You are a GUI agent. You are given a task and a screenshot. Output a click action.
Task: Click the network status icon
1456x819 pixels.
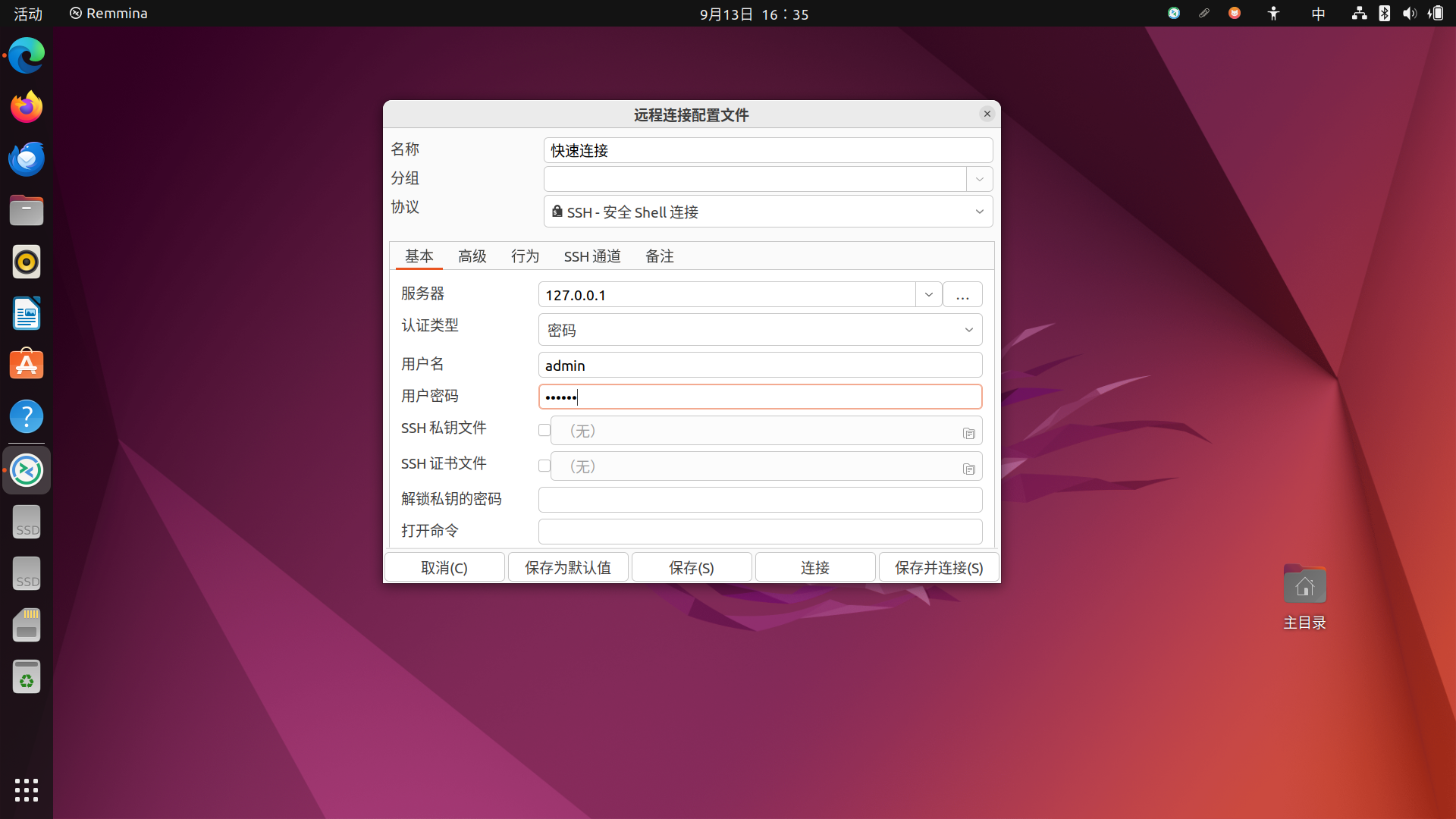pyautogui.click(x=1359, y=13)
